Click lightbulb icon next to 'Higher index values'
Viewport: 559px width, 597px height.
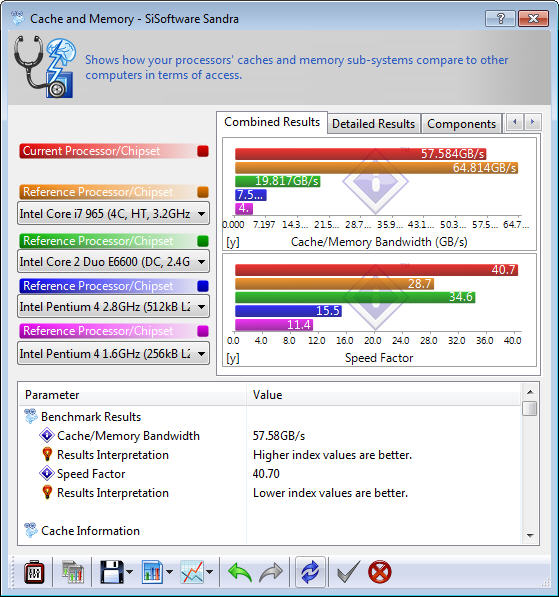point(47,454)
